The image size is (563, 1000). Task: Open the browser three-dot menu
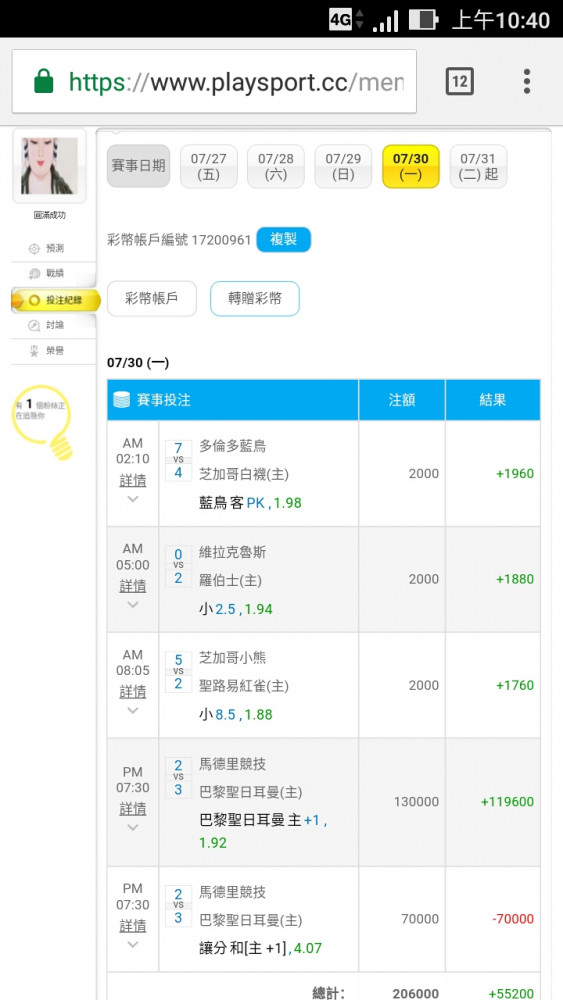(527, 82)
